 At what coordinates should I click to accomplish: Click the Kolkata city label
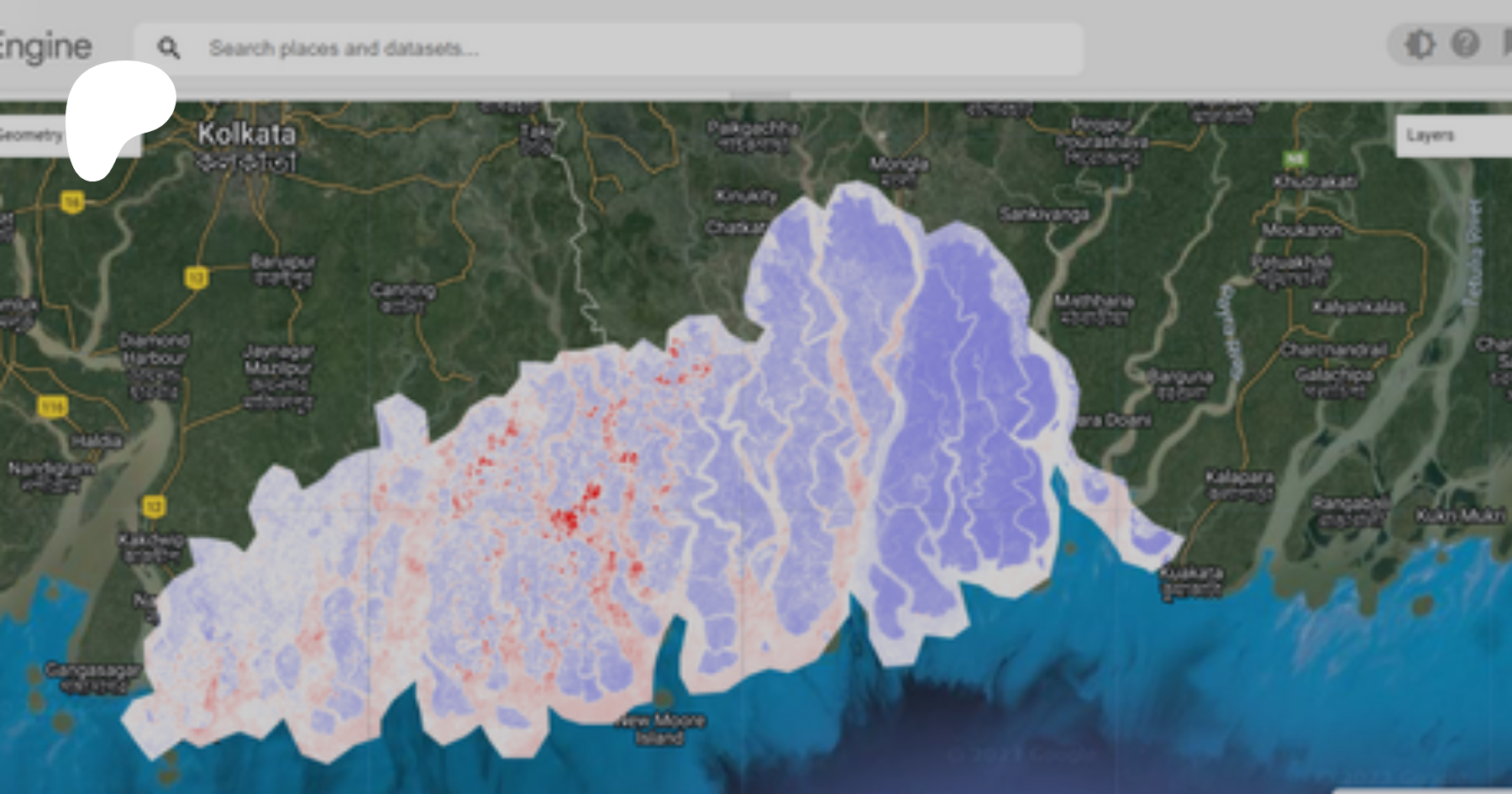(246, 135)
